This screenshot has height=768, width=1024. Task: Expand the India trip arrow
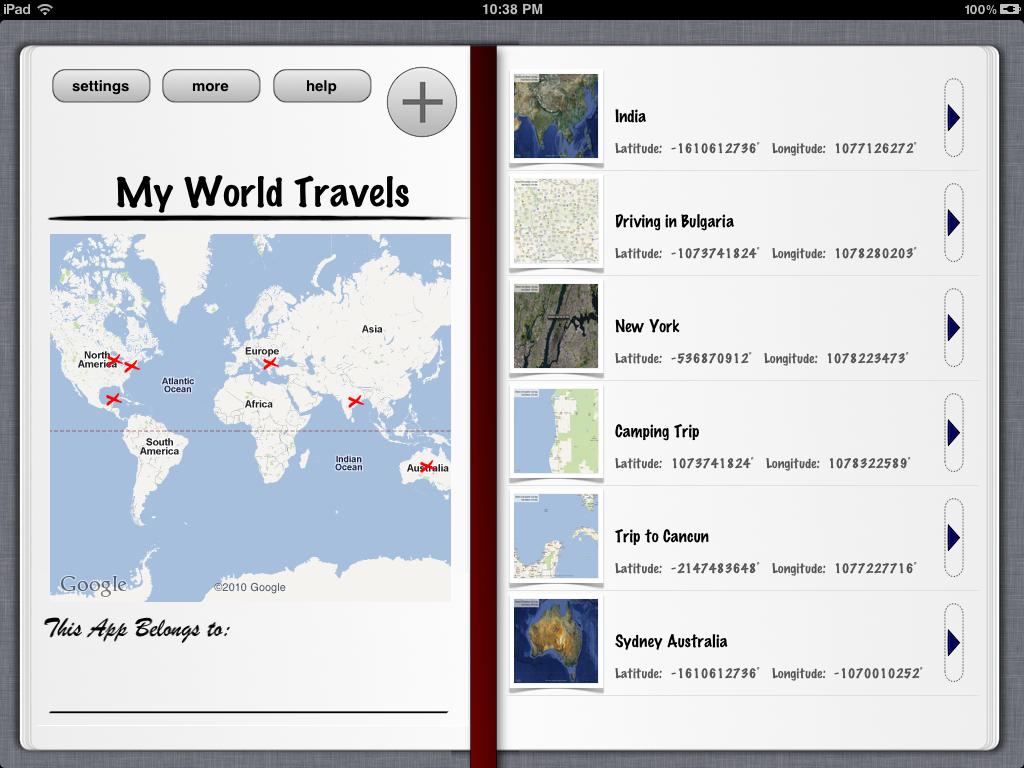[953, 118]
